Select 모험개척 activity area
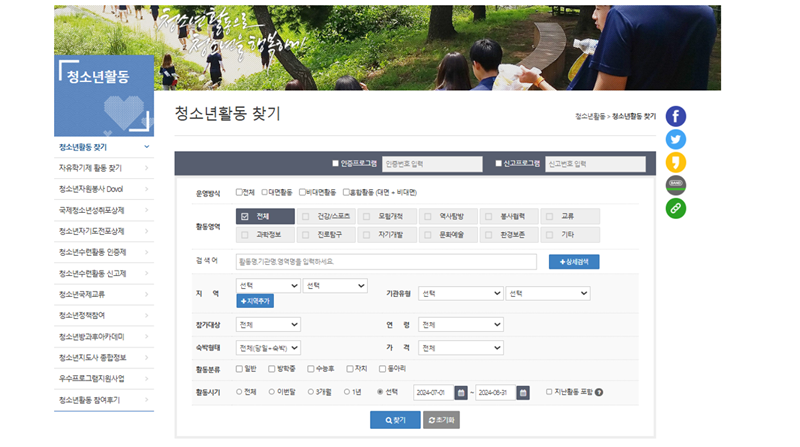The height and width of the screenshot is (447, 800). tap(387, 216)
